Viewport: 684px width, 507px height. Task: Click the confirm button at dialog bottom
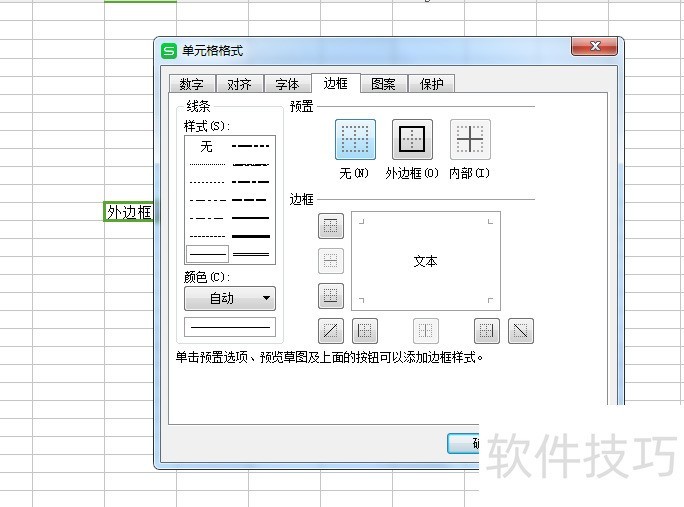[x=463, y=443]
